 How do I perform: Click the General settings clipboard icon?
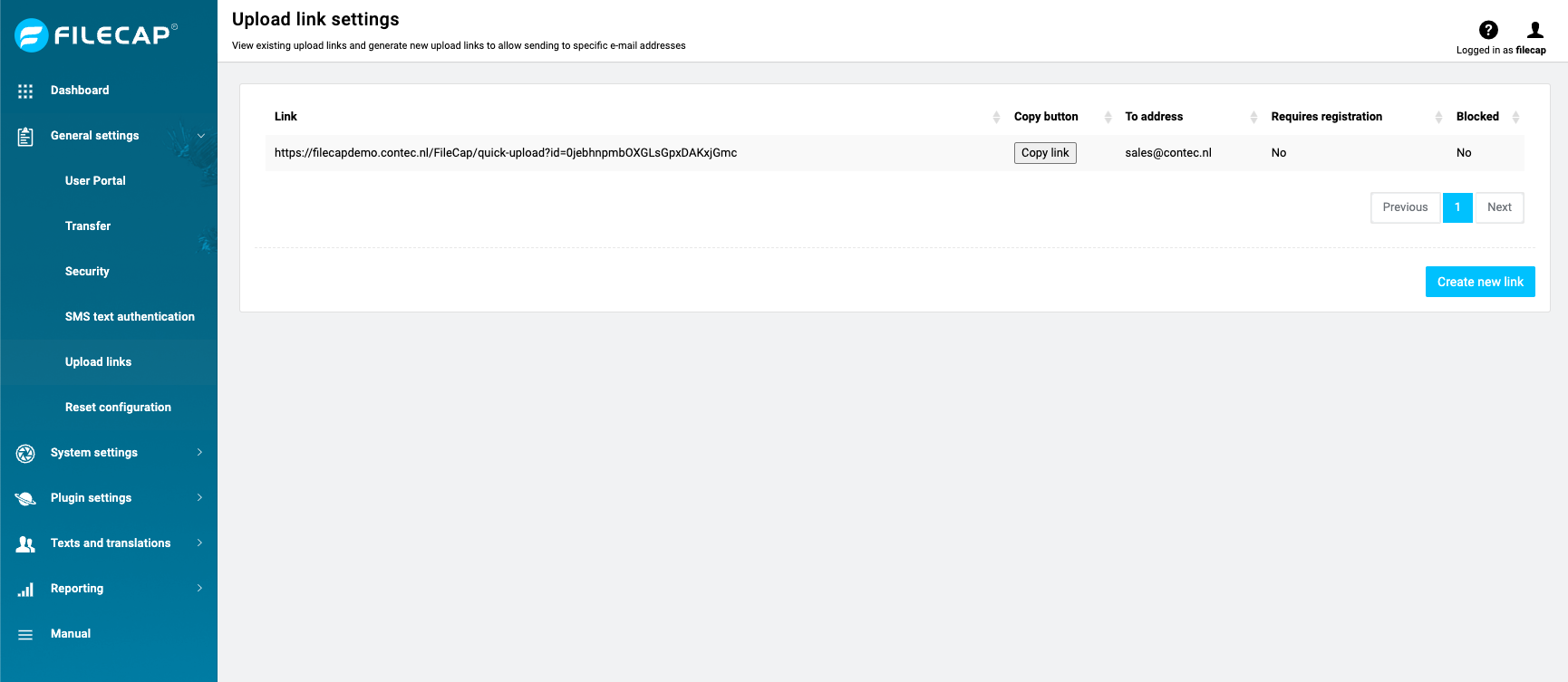(x=24, y=136)
